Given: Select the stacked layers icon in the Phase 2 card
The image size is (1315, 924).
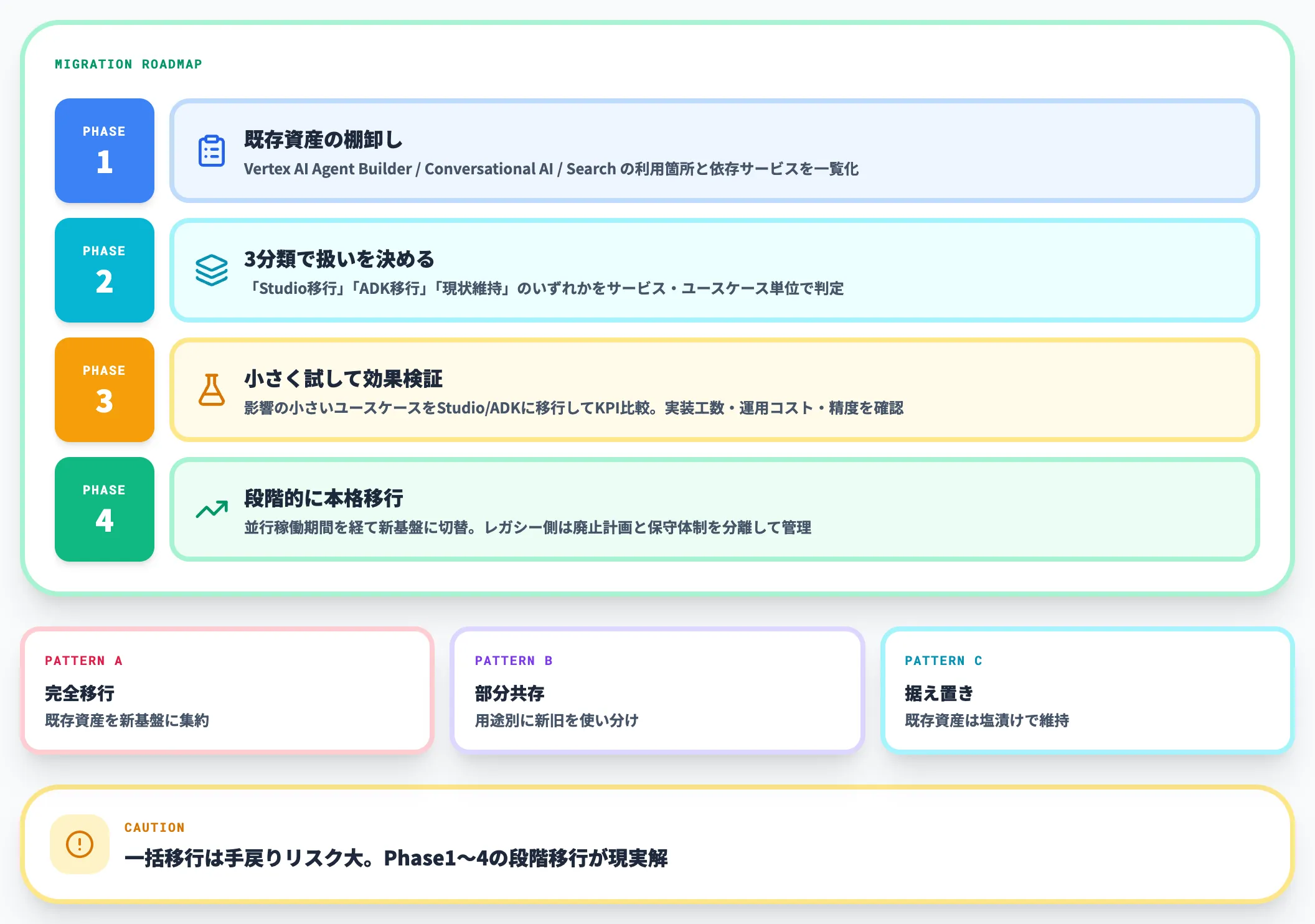Looking at the screenshot, I should click(x=212, y=271).
